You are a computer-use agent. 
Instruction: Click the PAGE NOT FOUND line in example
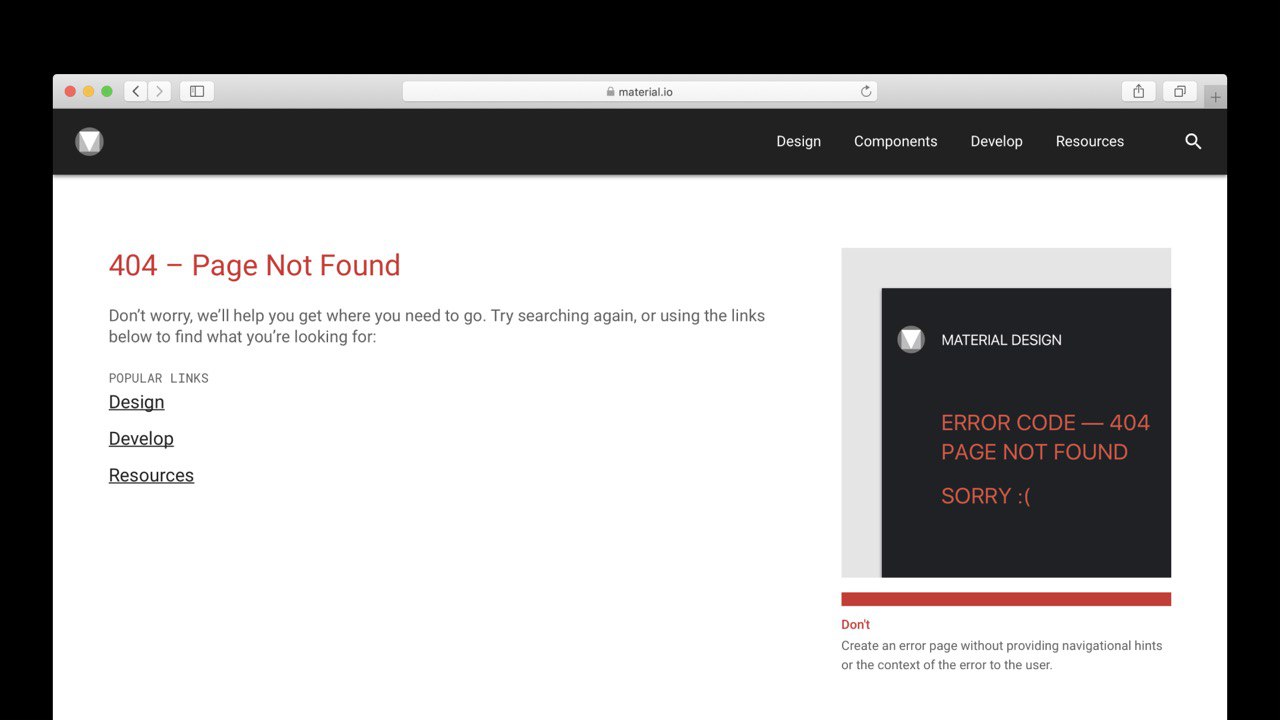pos(1034,452)
